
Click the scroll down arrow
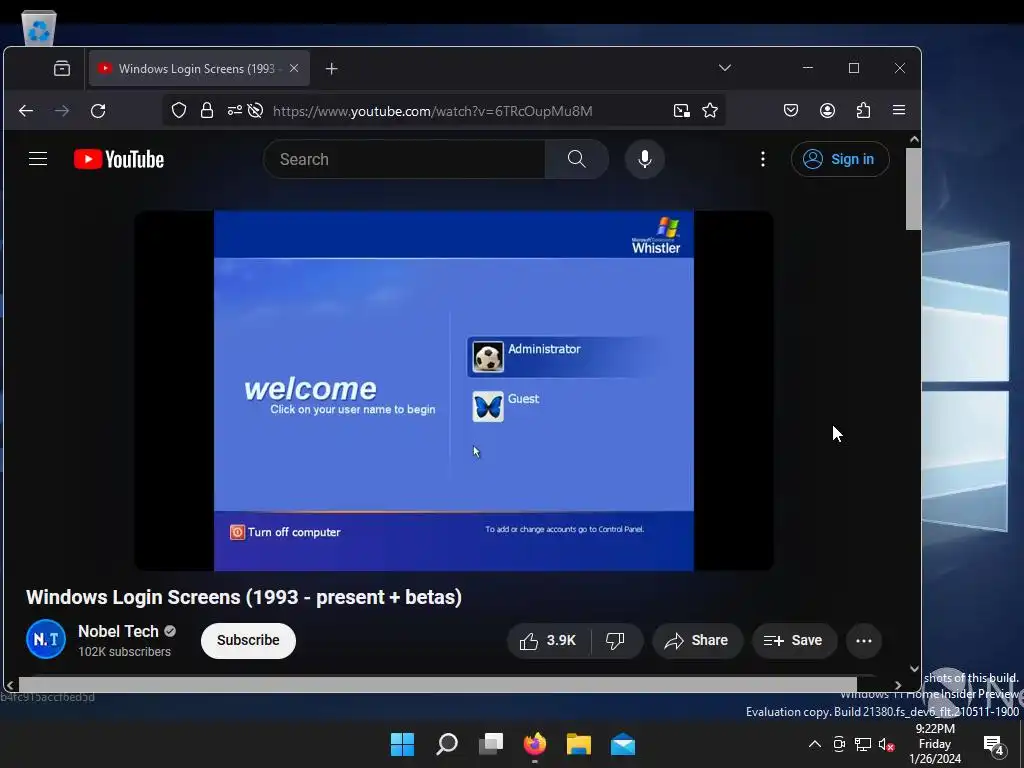(914, 669)
